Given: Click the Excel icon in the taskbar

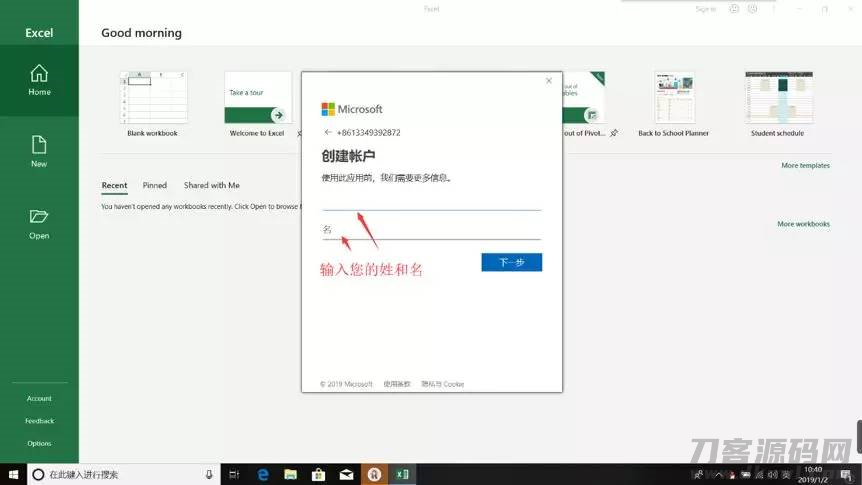Looking at the screenshot, I should click(402, 474).
